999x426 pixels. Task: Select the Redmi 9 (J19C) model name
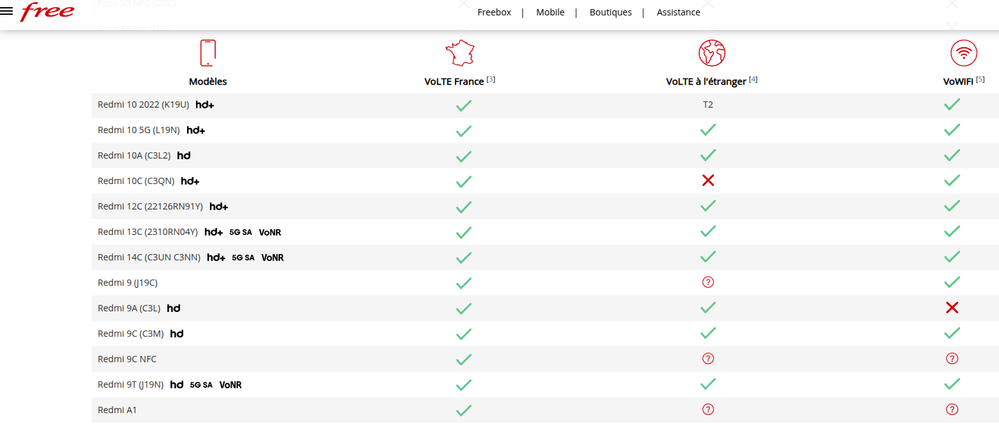[127, 283]
